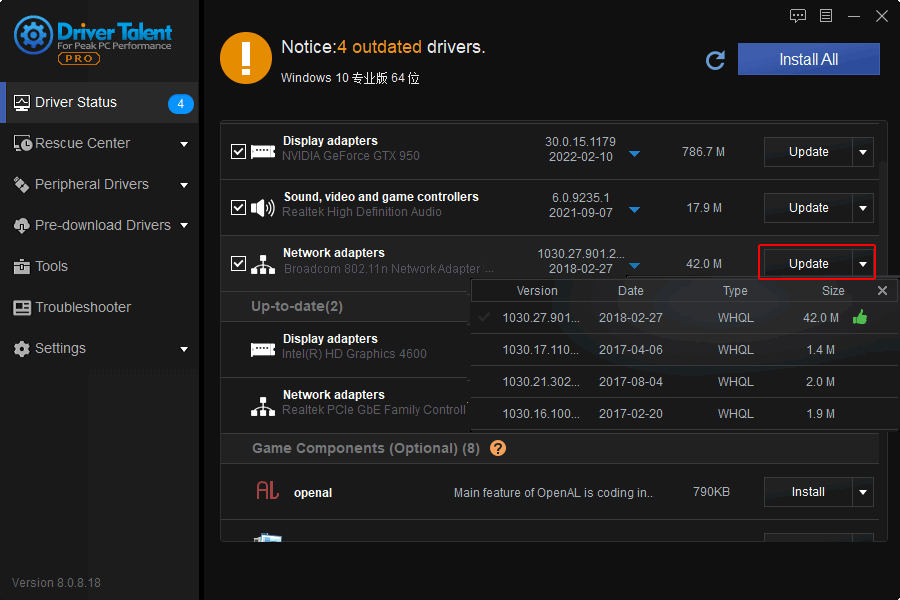Screen dimensions: 900x600
Task: Click Version 8.0.8.18 label
Action: pyautogui.click(x=56, y=583)
